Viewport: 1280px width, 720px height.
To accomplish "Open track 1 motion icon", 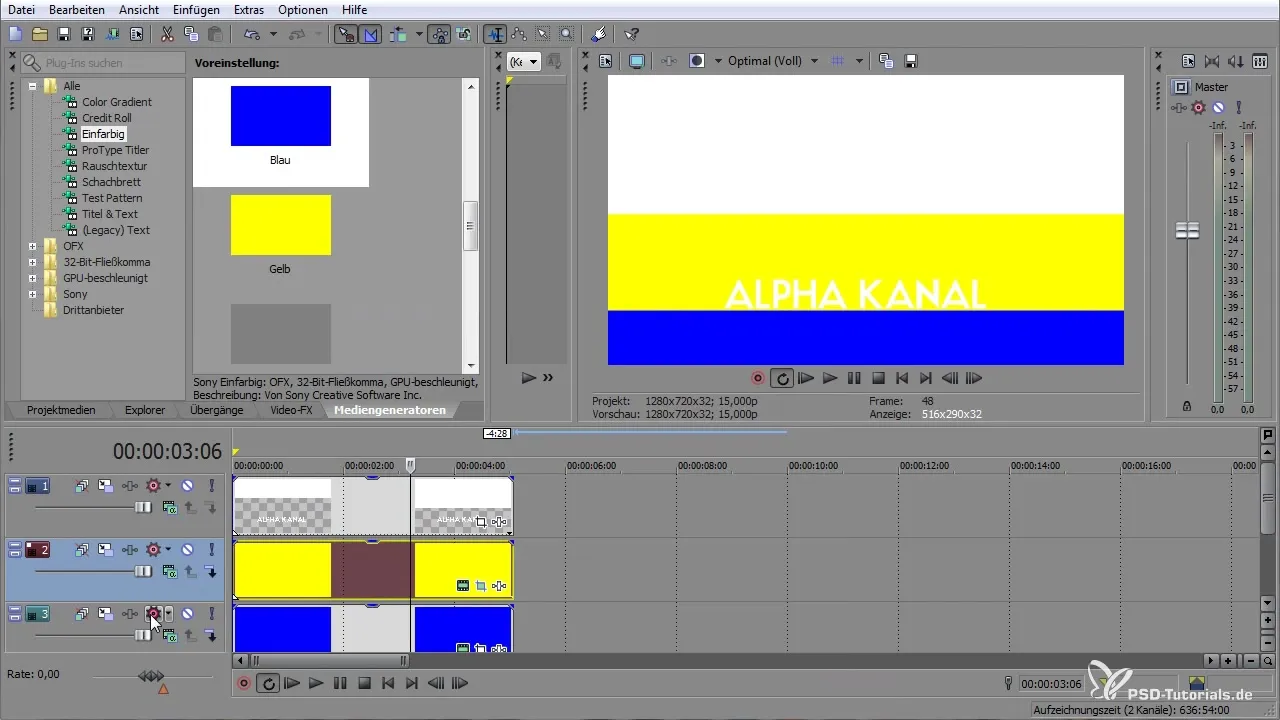I will [x=104, y=486].
